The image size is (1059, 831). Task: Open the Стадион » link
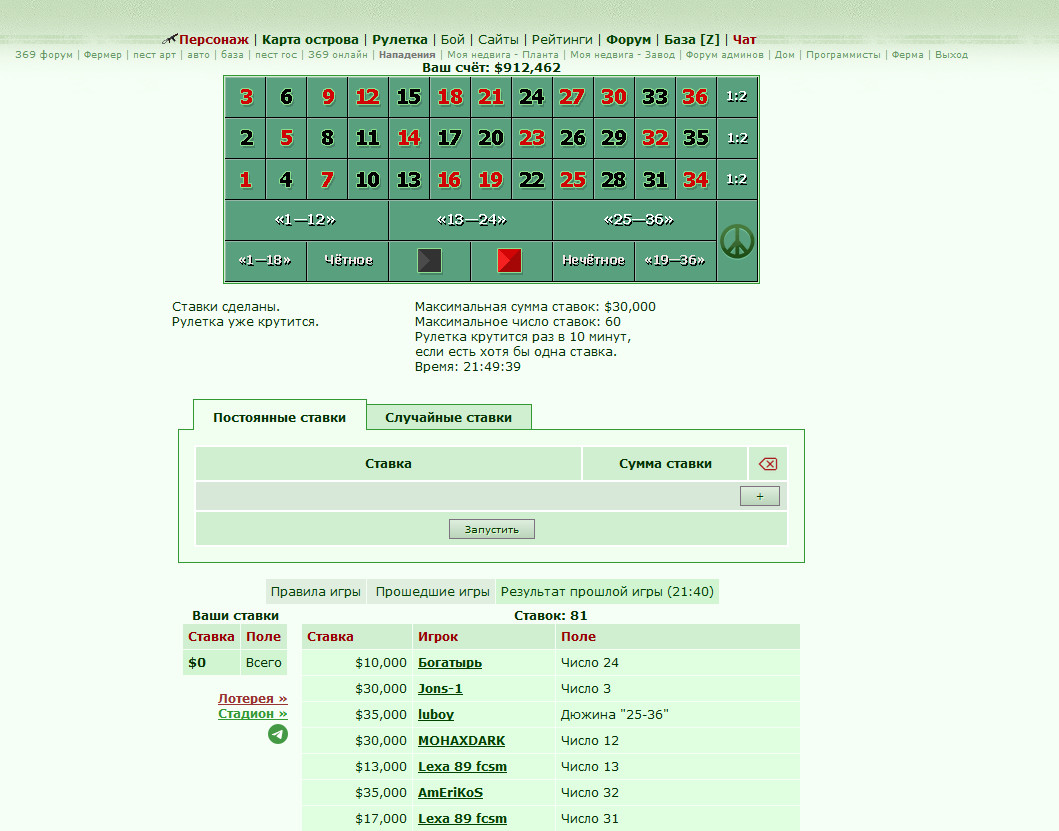coord(253,713)
